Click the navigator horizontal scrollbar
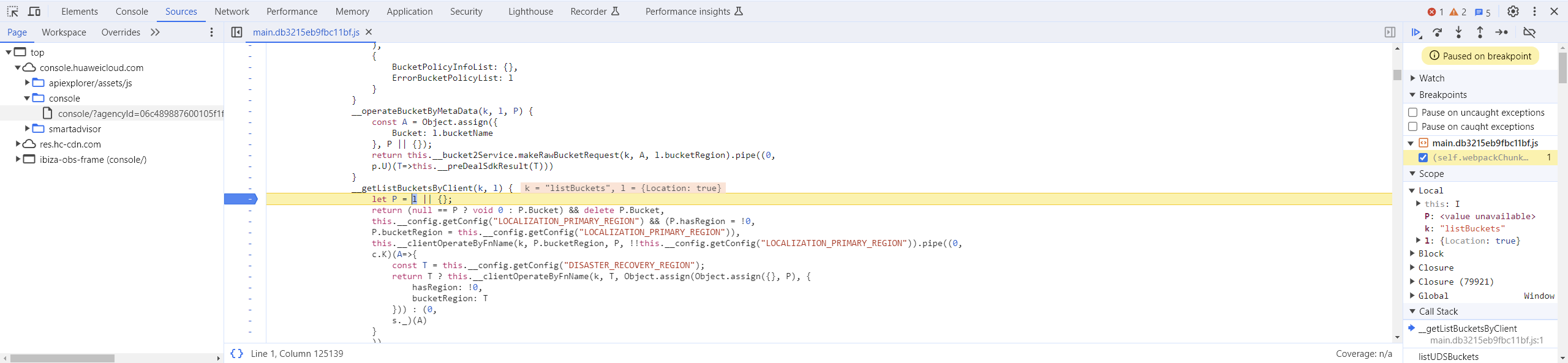This screenshot has width=1568, height=363. point(62,358)
